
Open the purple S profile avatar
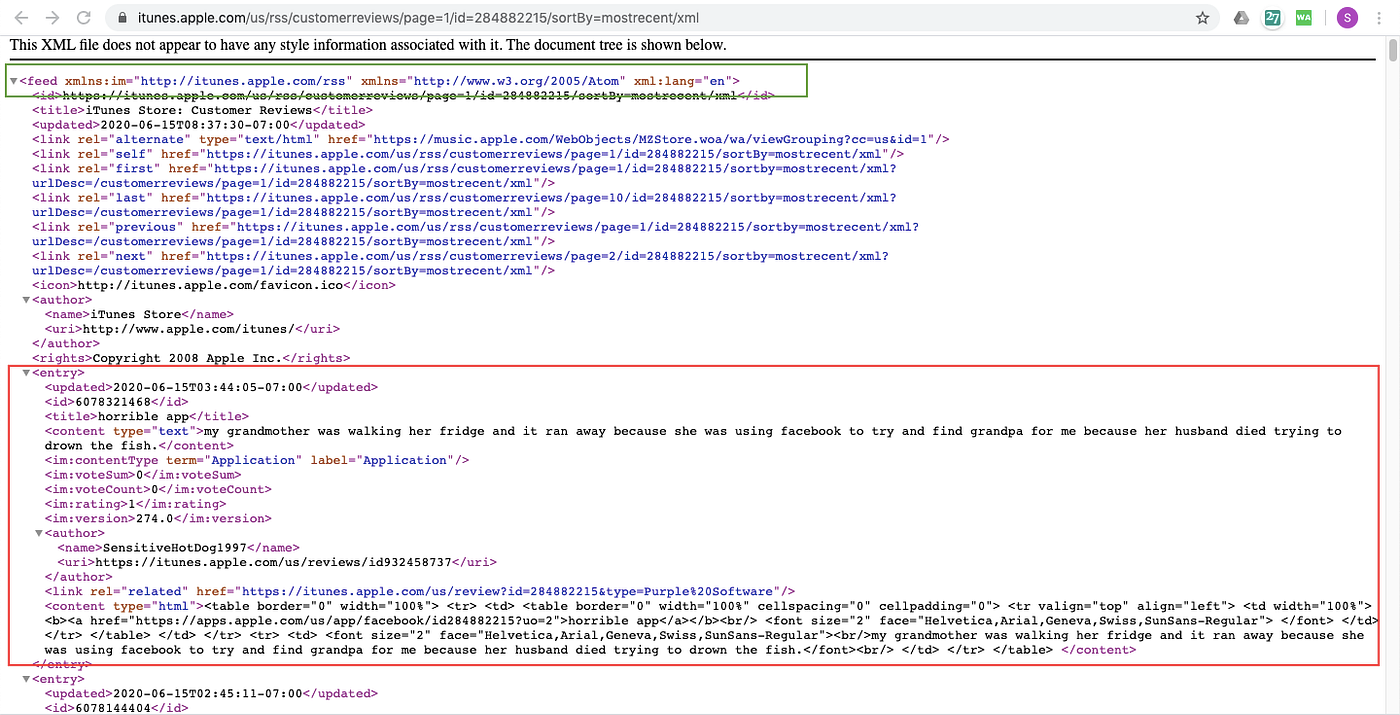(1347, 17)
